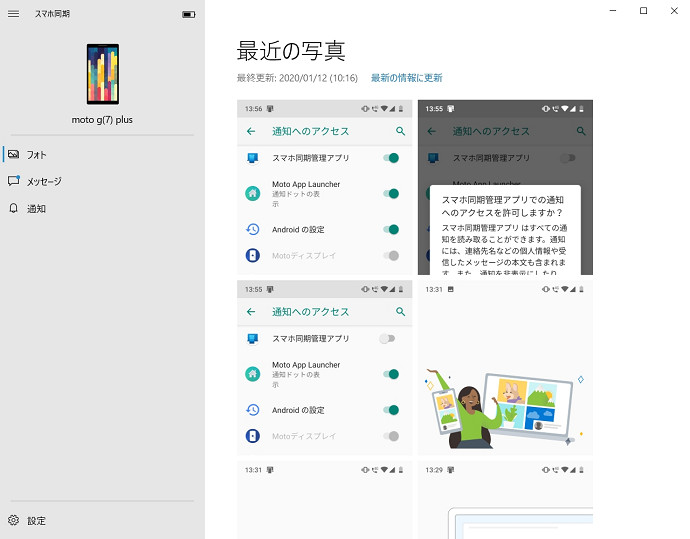690x539 pixels.
Task: Click back arrow in the 13:55 light screenshot
Action: coord(251,312)
